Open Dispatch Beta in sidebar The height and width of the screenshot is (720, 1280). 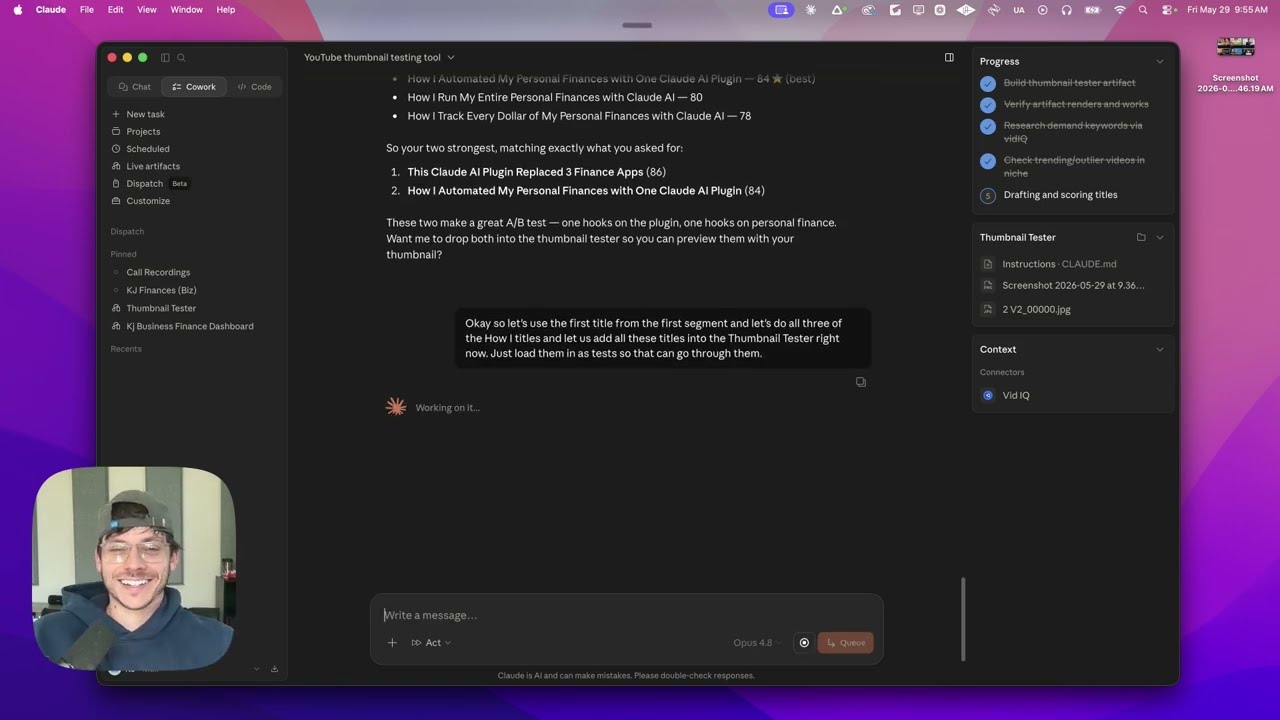click(150, 184)
